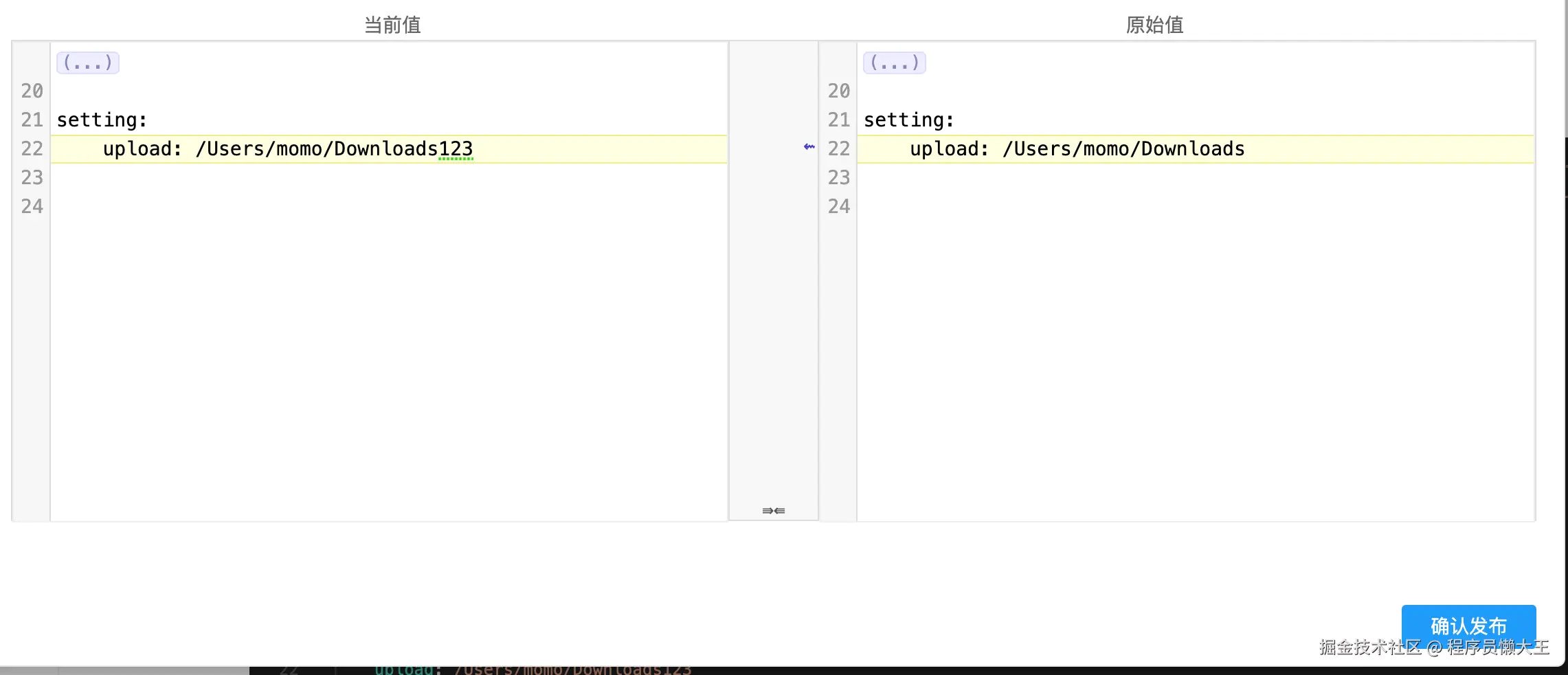Expand collapsed lines in the 原始值 pane
This screenshot has width=1568, height=675.
[x=895, y=63]
